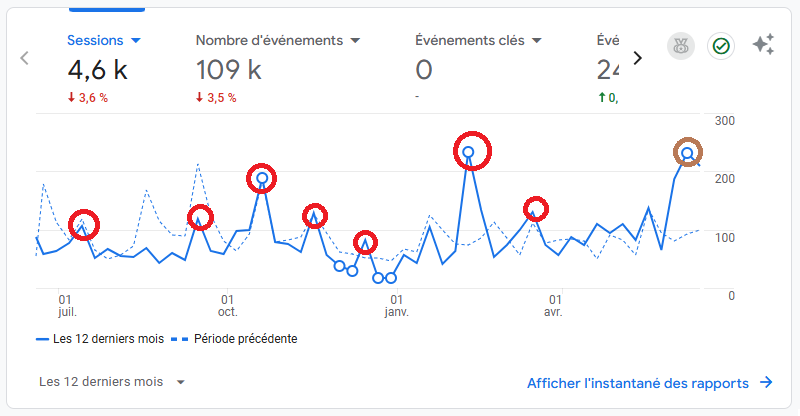Image resolution: width=800 pixels, height=416 pixels.
Task: Open the sparkle insights icon
Action: point(763,45)
